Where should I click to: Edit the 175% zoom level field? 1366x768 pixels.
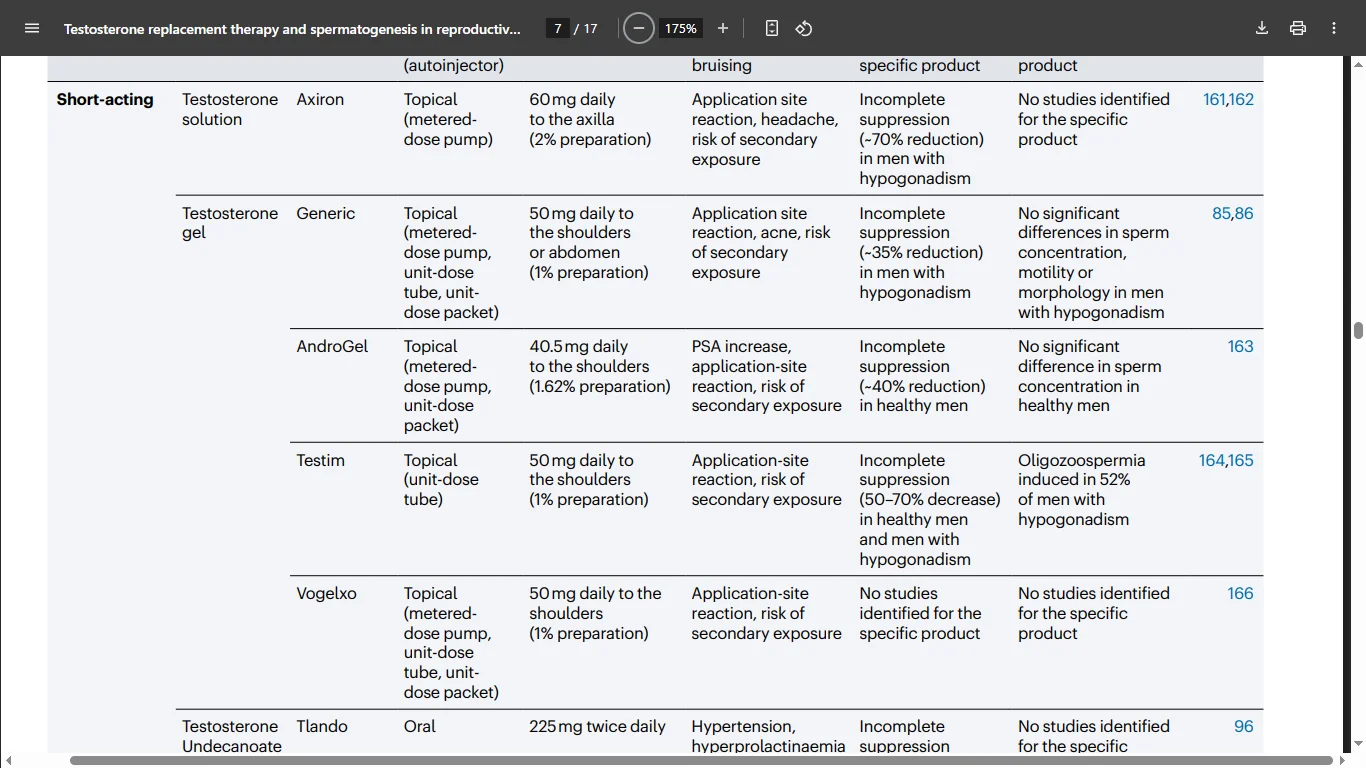coord(681,28)
